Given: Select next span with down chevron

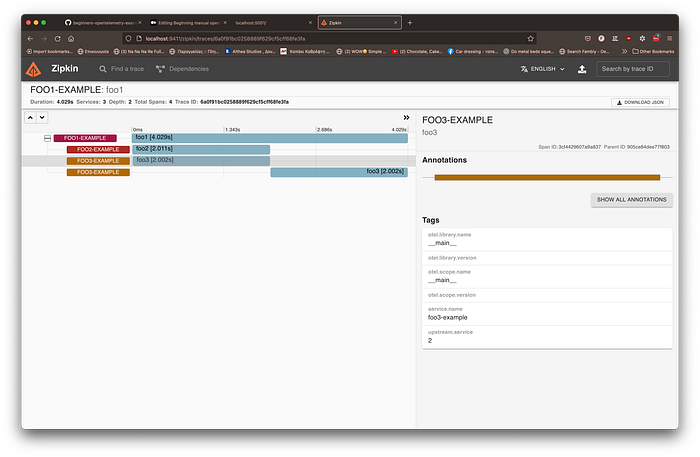Looking at the screenshot, I should [x=42, y=117].
